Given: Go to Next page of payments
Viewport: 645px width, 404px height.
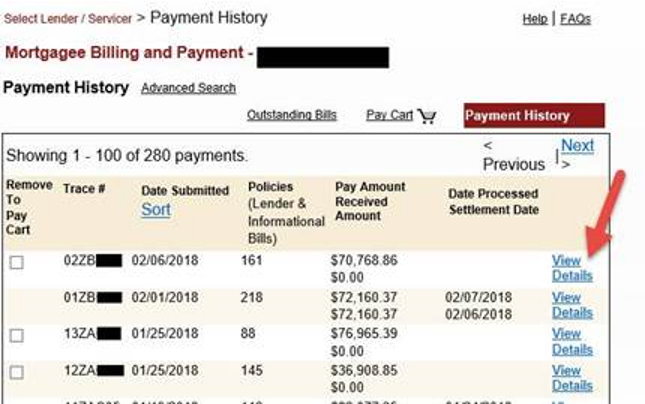Looking at the screenshot, I should point(577,146).
